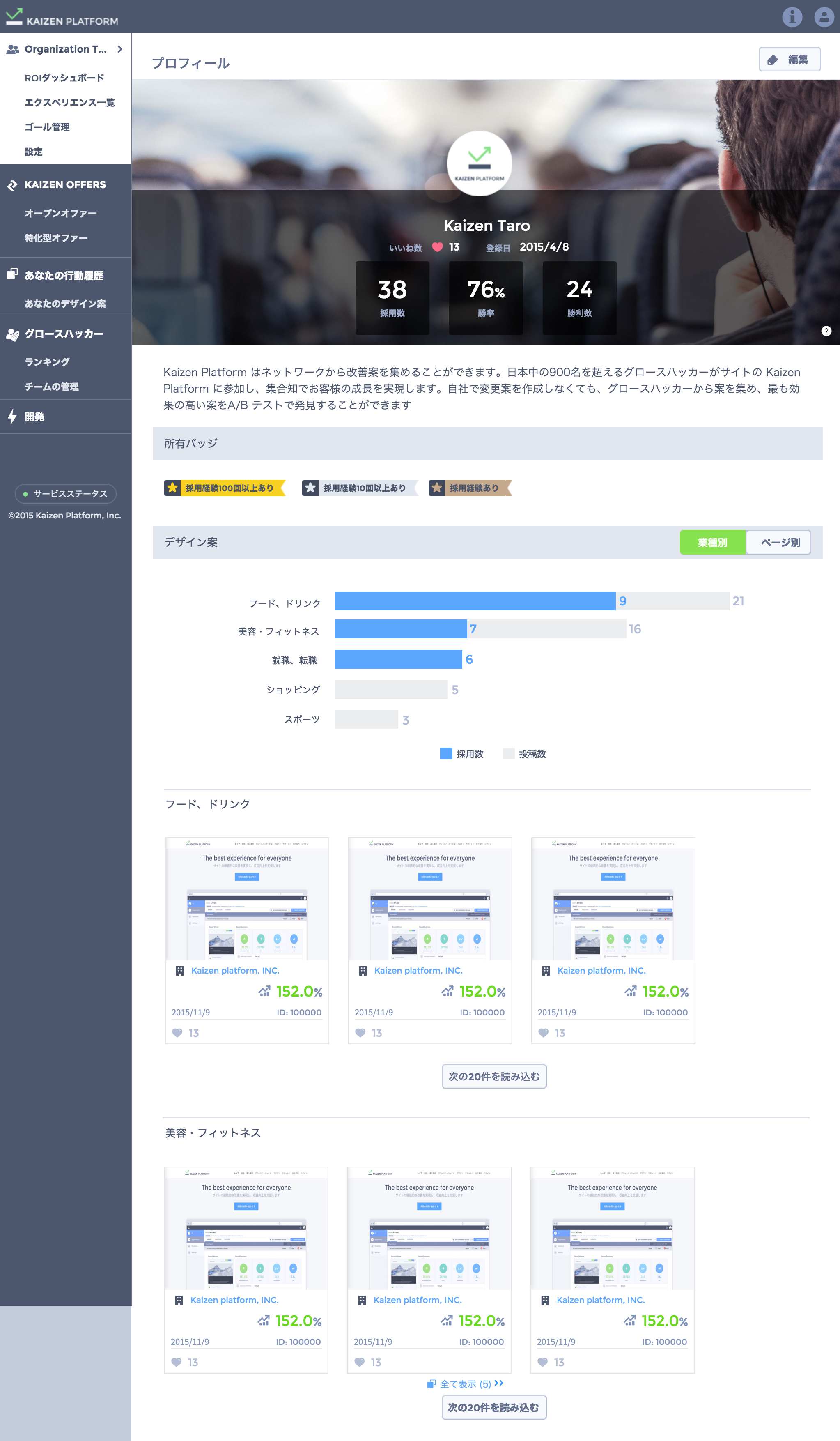Open third フード、ドリンク design thumbnail
The height and width of the screenshot is (1441, 840).
[613, 899]
